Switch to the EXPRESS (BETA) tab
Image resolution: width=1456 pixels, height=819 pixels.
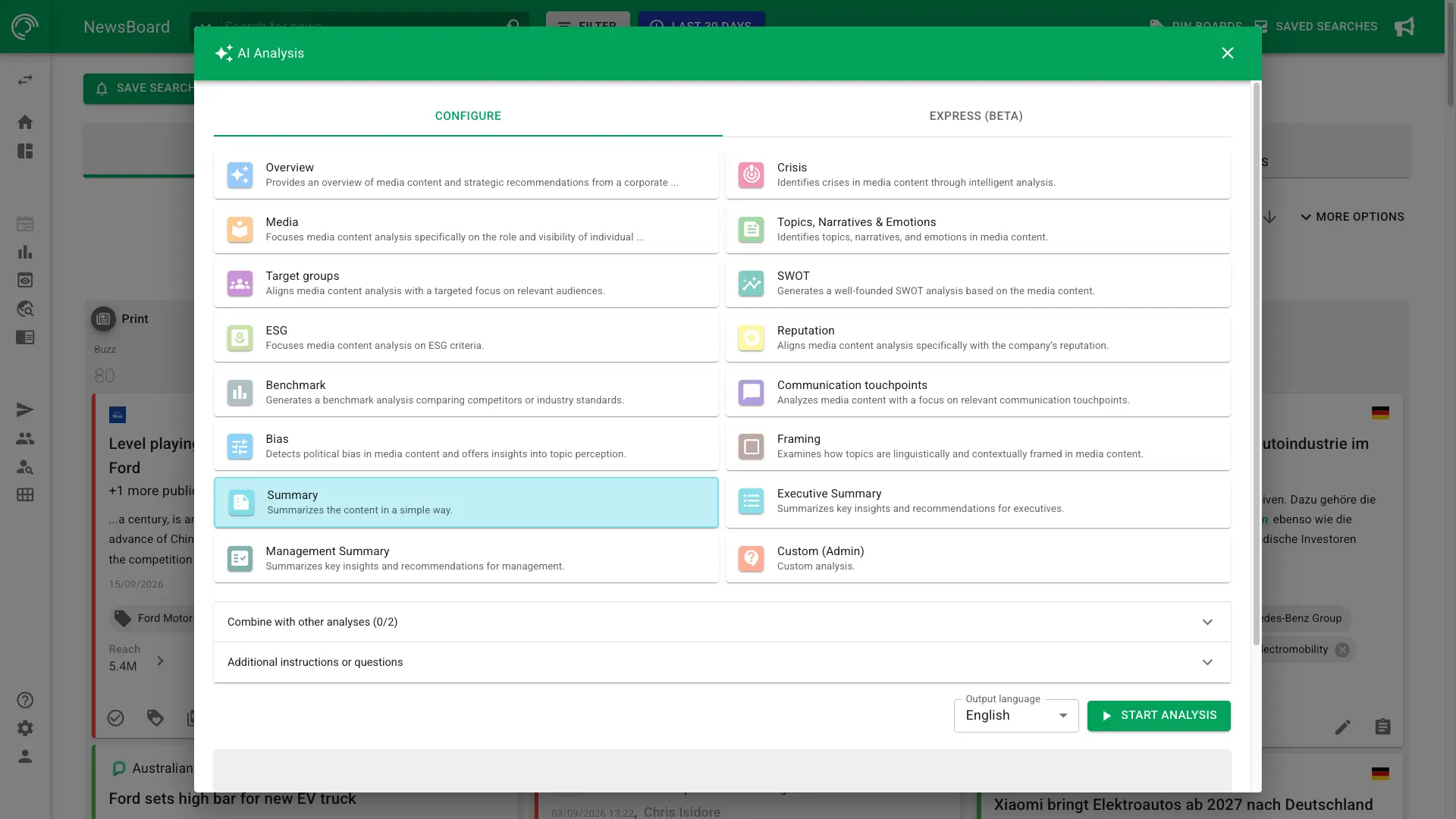[976, 116]
